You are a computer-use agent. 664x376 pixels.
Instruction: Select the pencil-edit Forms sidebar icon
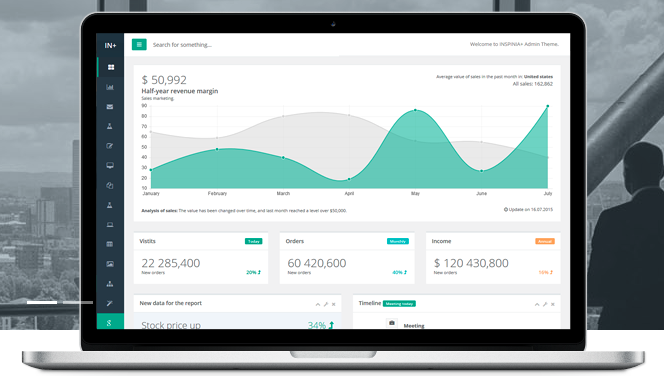(x=110, y=146)
